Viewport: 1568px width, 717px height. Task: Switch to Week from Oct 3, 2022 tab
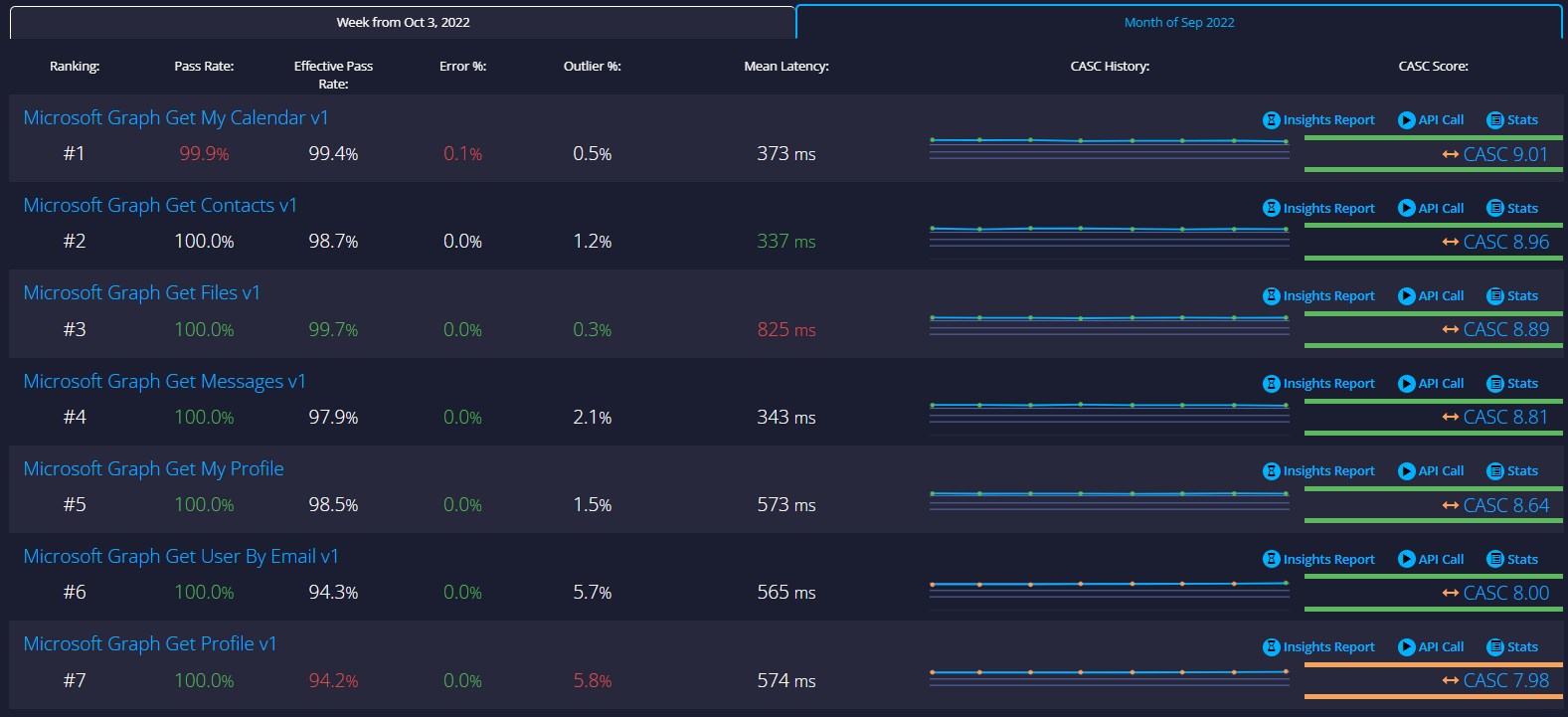point(403,22)
